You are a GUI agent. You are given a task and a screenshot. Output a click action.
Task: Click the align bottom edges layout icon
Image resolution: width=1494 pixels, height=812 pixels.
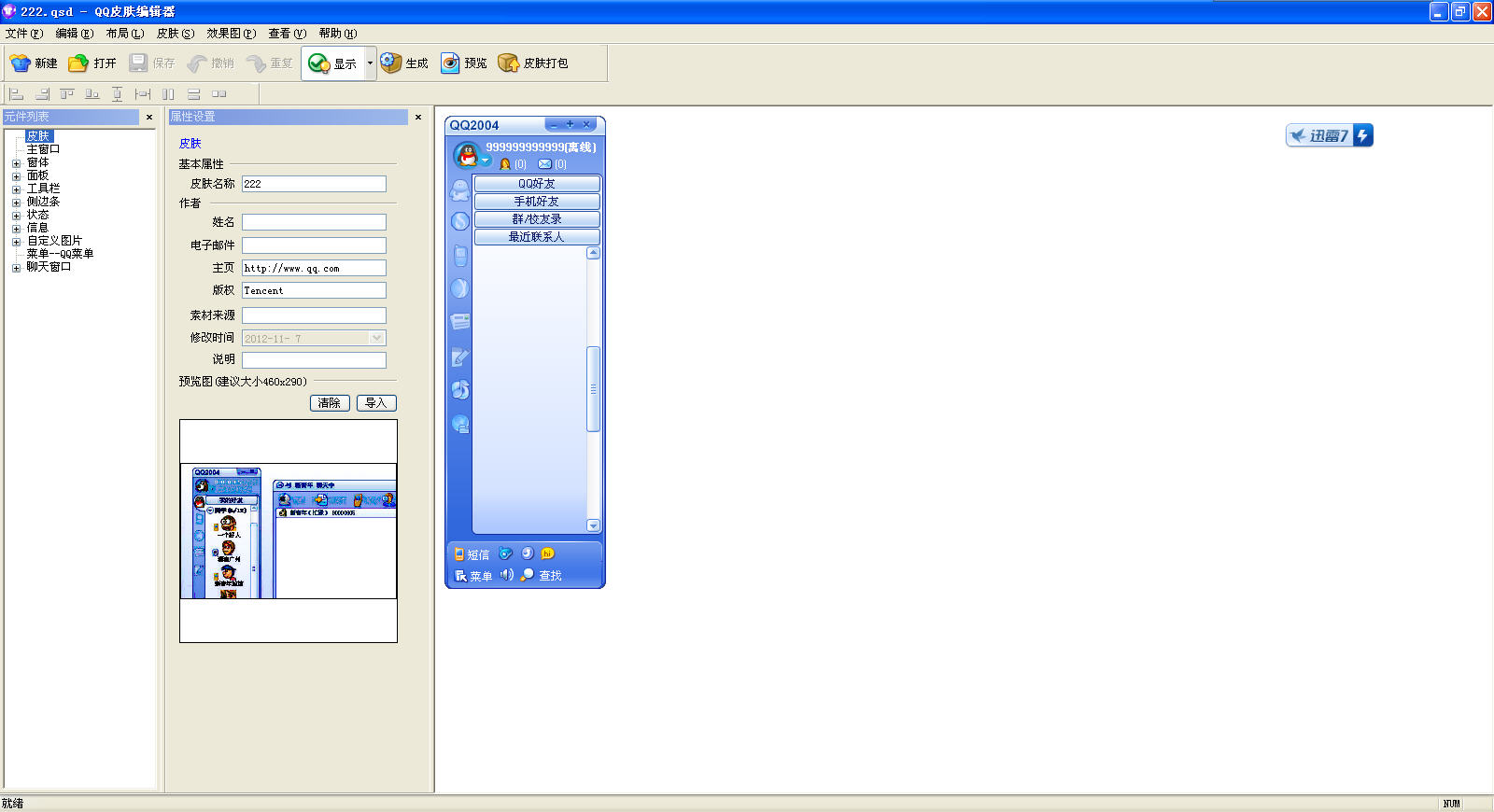coord(92,93)
